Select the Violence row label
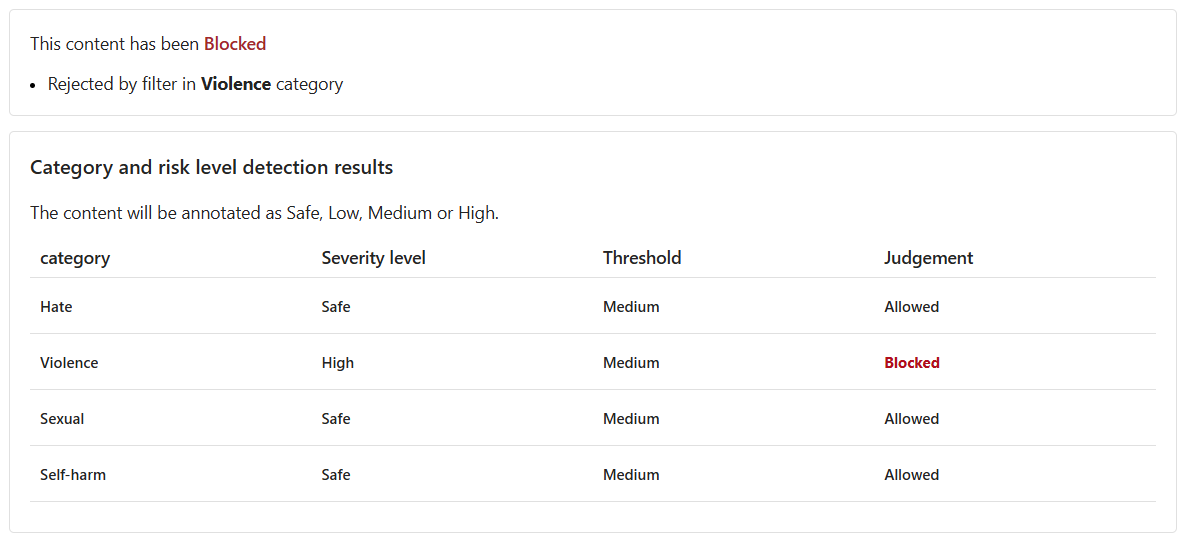1185x542 pixels. click(69, 363)
